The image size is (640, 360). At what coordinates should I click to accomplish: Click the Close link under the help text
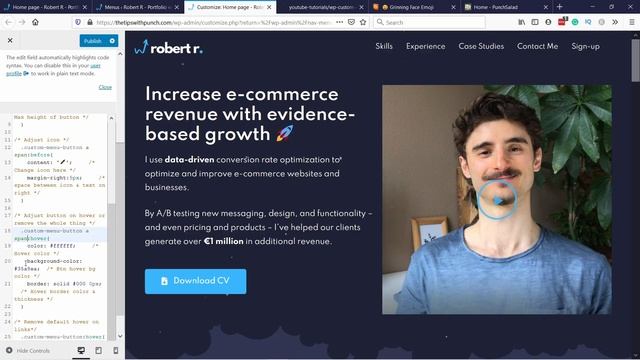tap(105, 87)
